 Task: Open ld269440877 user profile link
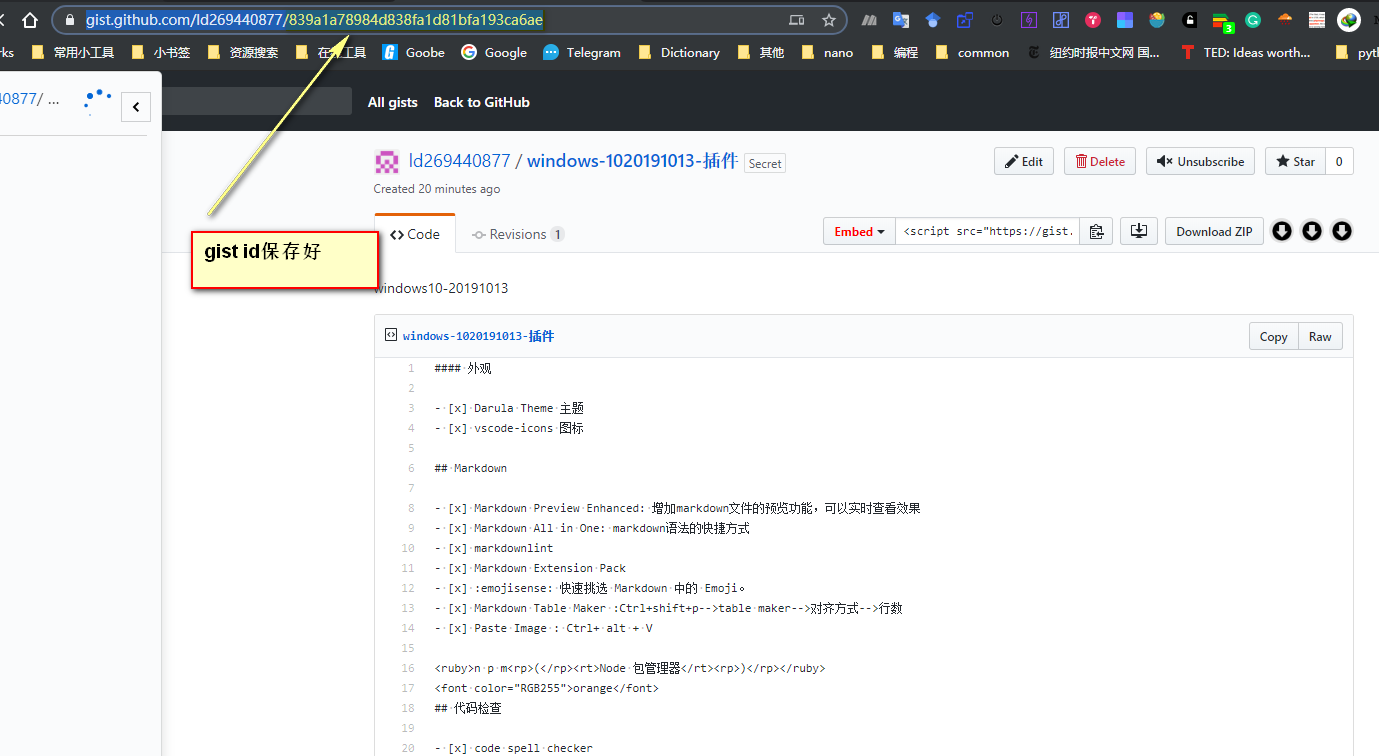point(459,161)
